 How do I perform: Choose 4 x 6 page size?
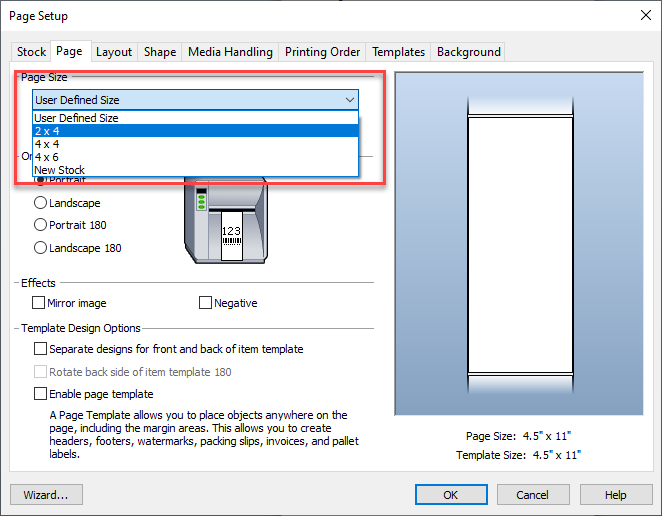(196, 157)
